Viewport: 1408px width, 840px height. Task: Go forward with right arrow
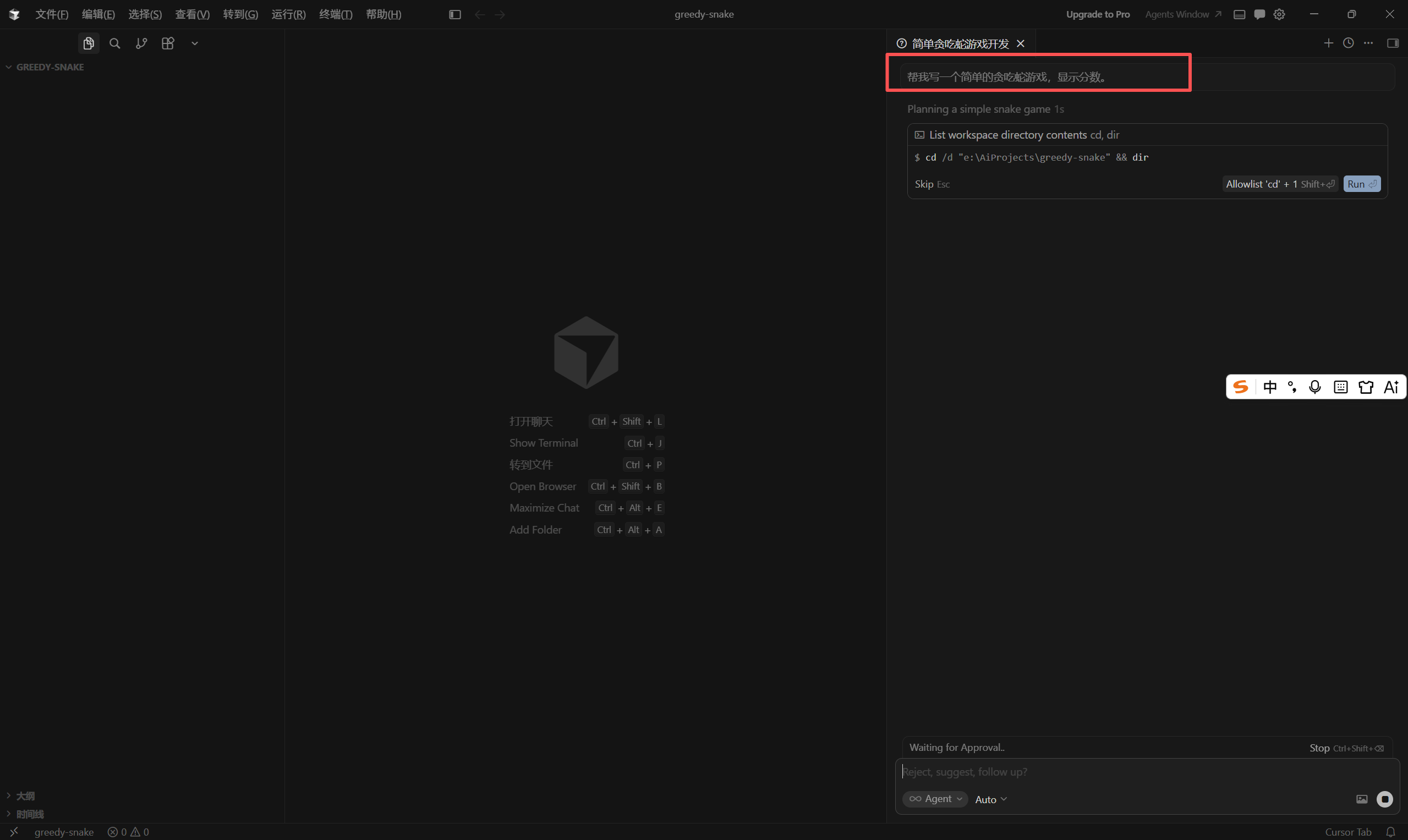click(500, 14)
